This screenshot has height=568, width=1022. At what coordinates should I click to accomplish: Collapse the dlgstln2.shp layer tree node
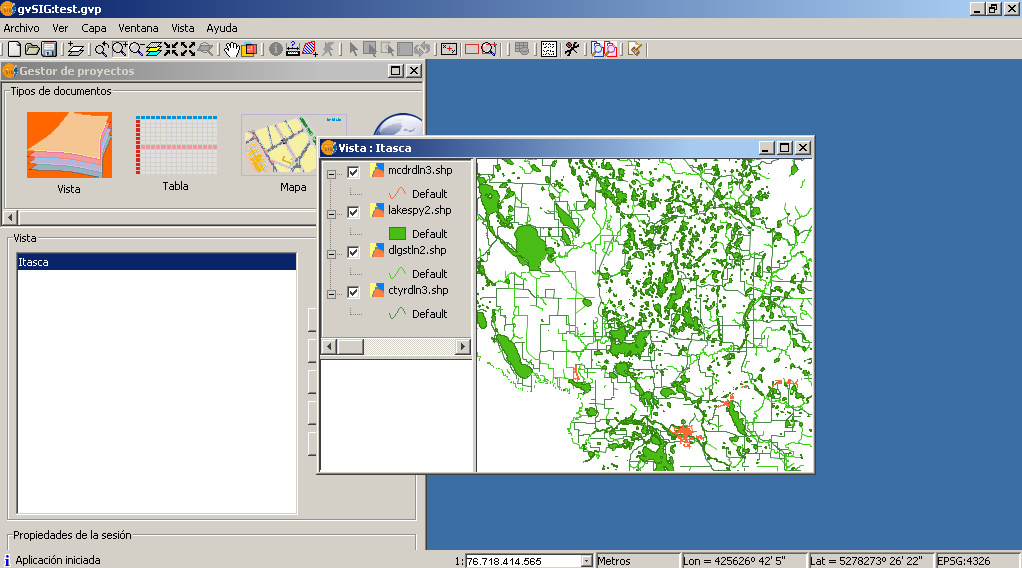pyautogui.click(x=332, y=253)
